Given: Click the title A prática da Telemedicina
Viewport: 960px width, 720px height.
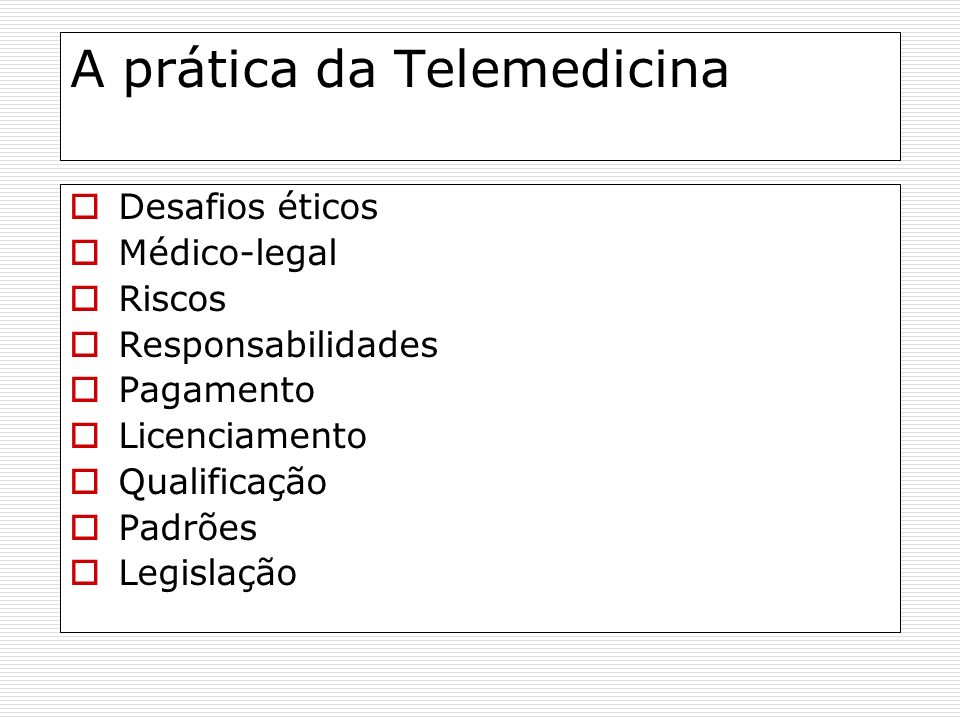Looking at the screenshot, I should [400, 70].
